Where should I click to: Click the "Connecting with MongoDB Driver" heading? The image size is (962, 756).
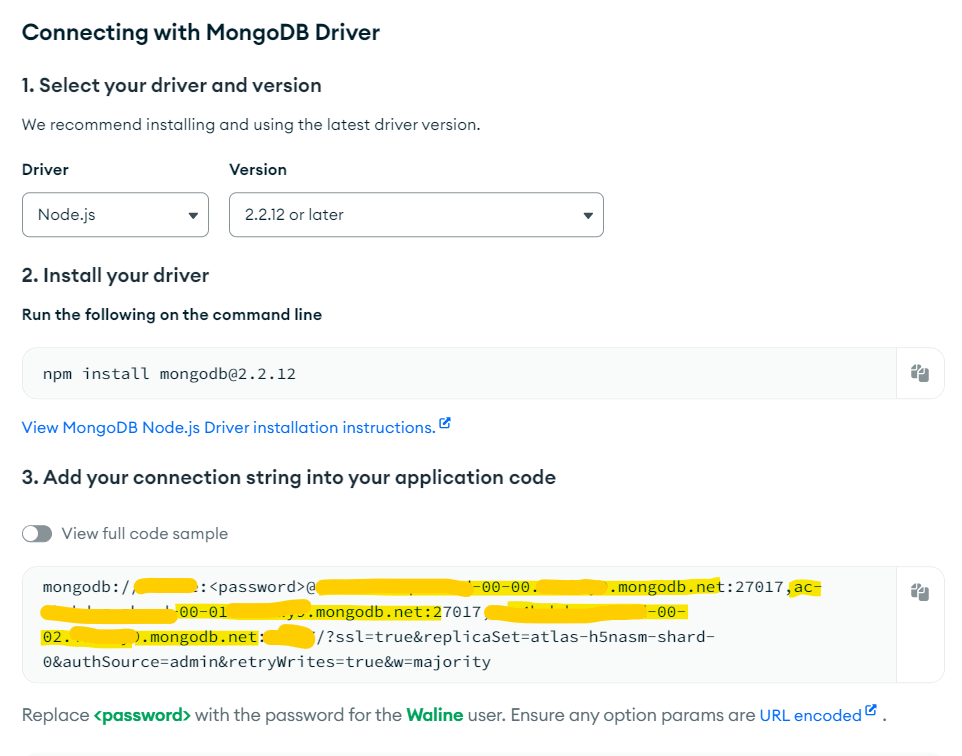201,32
